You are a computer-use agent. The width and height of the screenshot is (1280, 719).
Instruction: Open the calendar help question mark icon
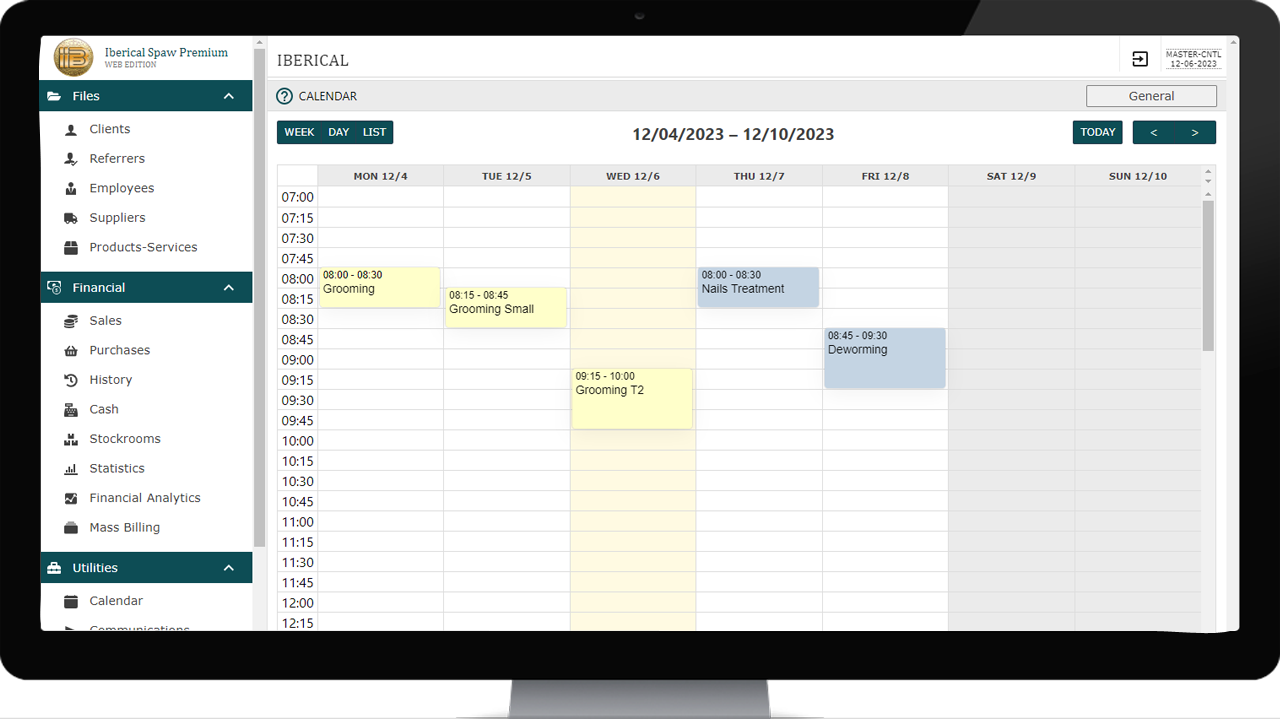(x=285, y=96)
